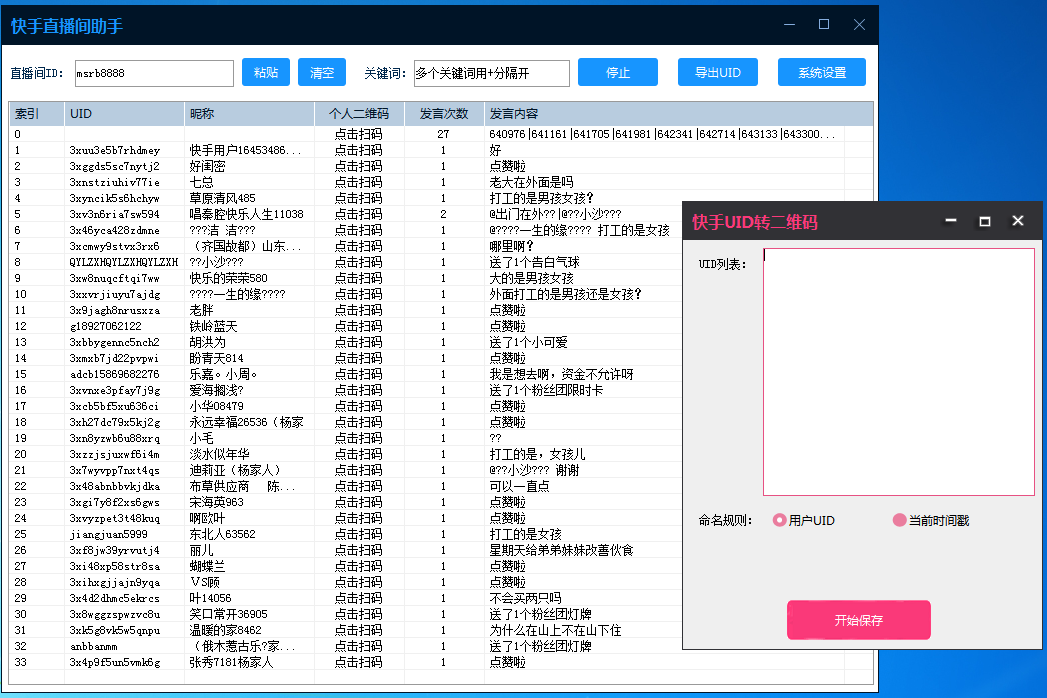Select the 用户UID naming rule
The image size is (1047, 698).
click(804, 520)
